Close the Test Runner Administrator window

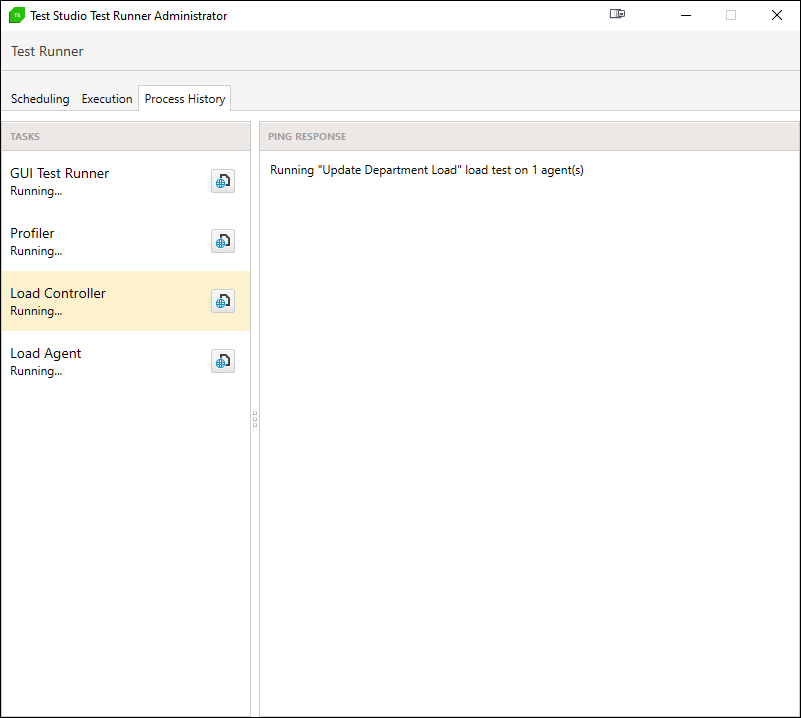[x=776, y=15]
